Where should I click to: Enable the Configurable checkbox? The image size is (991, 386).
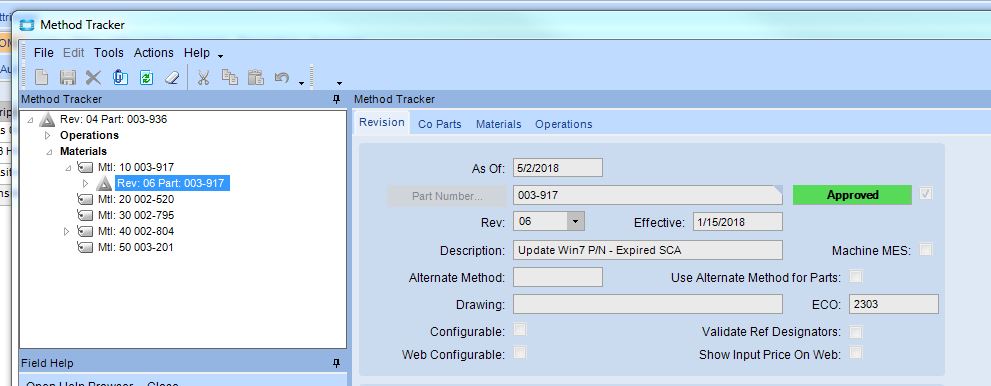[520, 330]
